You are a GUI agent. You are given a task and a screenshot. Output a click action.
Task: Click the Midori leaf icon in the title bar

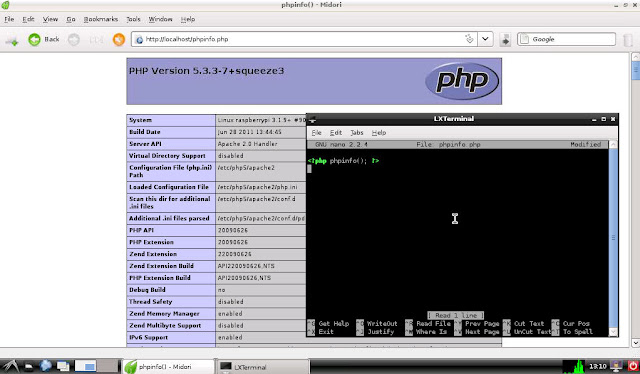click(5, 5)
